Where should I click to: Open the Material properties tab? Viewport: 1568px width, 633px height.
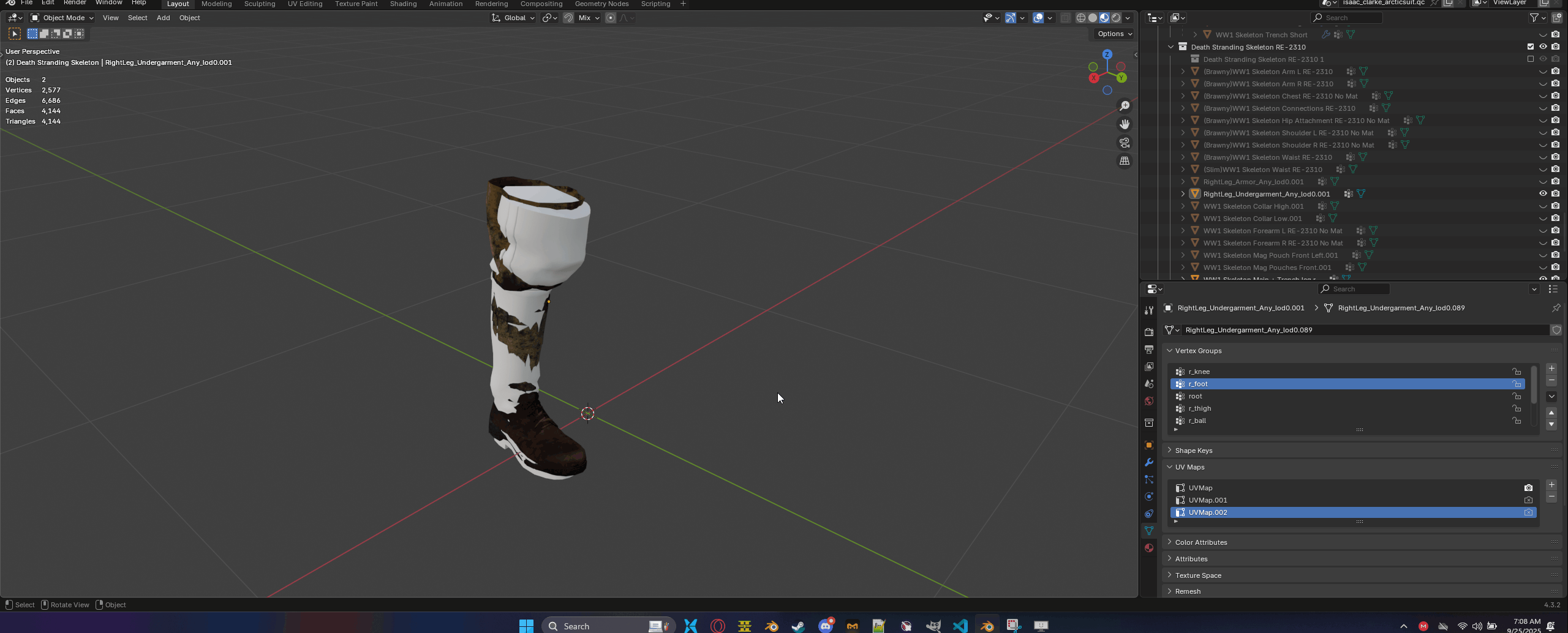pyautogui.click(x=1149, y=548)
